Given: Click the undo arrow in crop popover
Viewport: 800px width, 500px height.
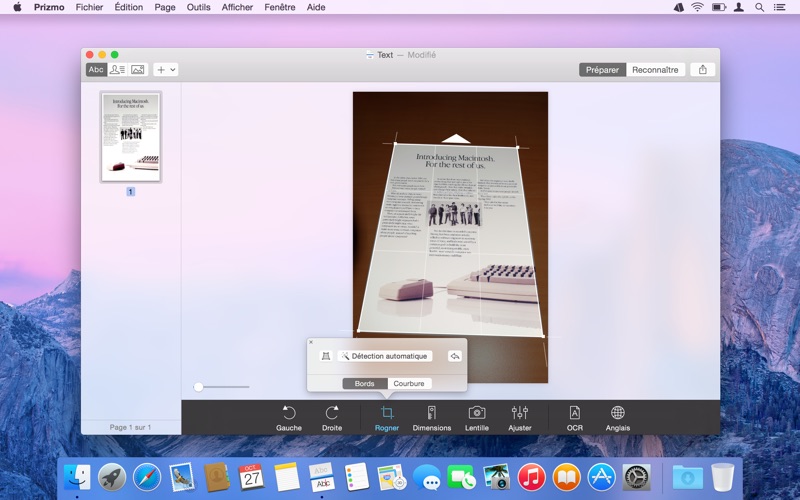Looking at the screenshot, I should (x=455, y=356).
